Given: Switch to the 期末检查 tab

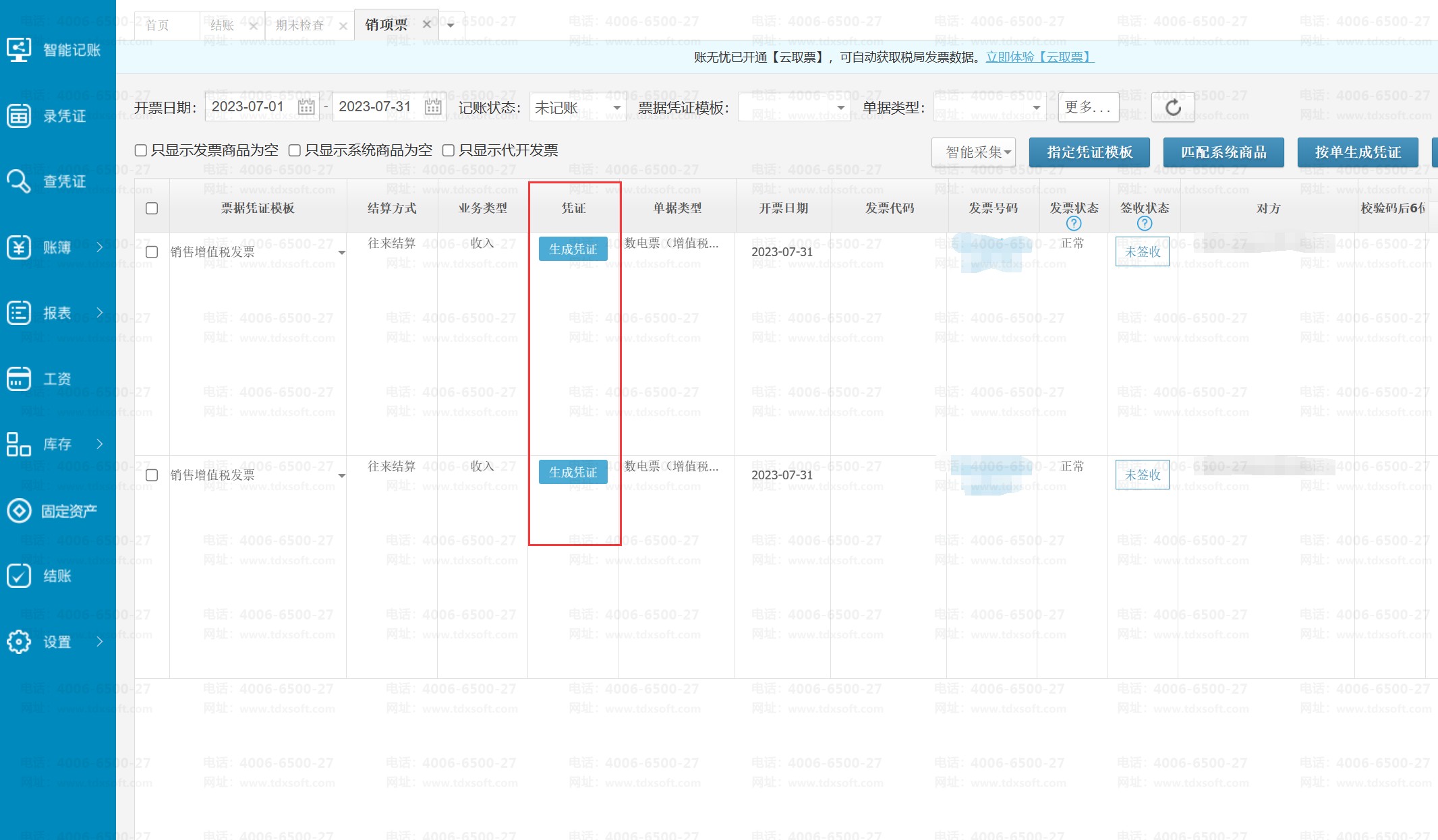Looking at the screenshot, I should [x=299, y=26].
